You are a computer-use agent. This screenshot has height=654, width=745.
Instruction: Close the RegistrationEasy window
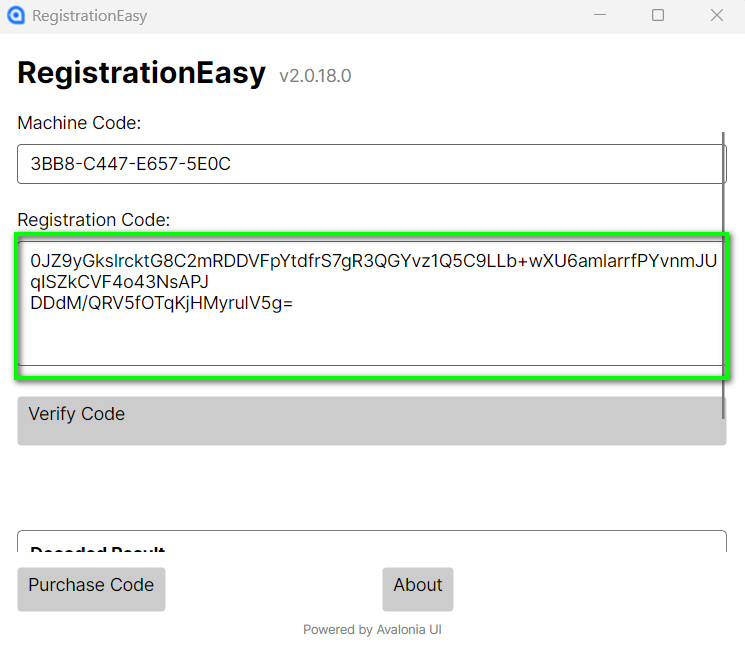(x=717, y=16)
